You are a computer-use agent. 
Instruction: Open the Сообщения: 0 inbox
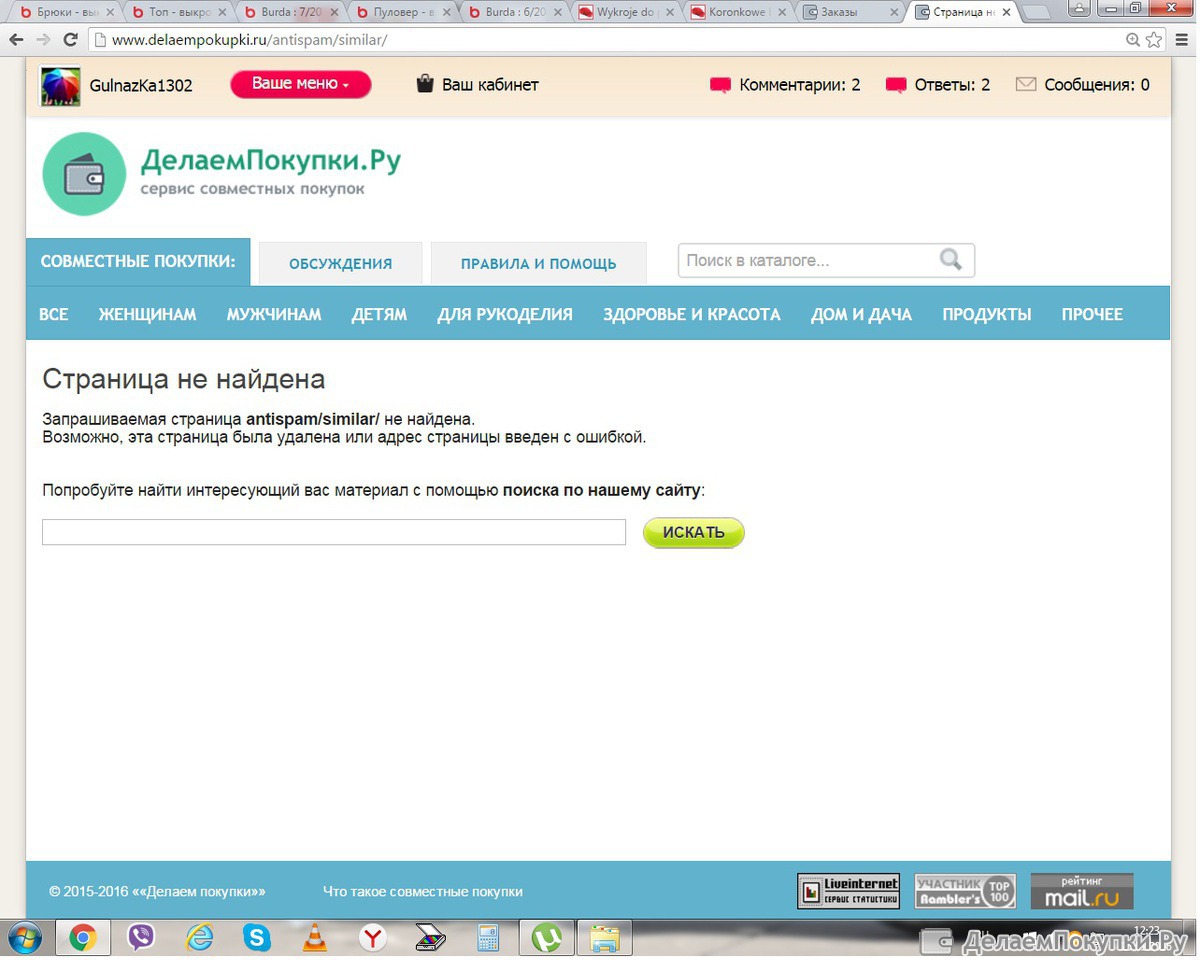[1083, 85]
